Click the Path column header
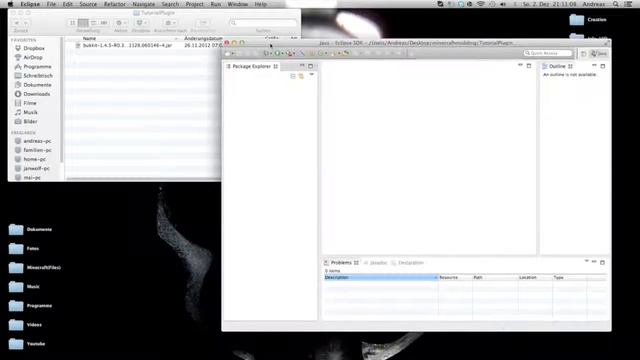The height and width of the screenshot is (360, 640). tap(495, 277)
